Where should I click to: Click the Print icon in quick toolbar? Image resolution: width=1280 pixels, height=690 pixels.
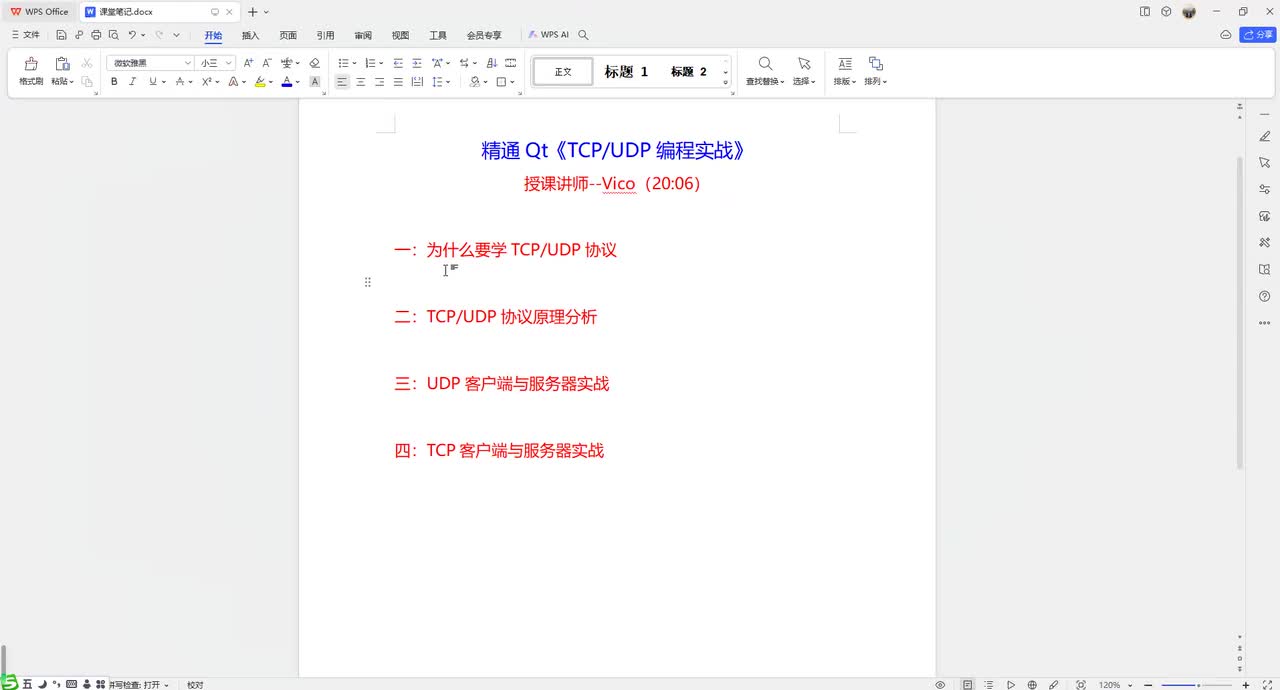(96, 35)
